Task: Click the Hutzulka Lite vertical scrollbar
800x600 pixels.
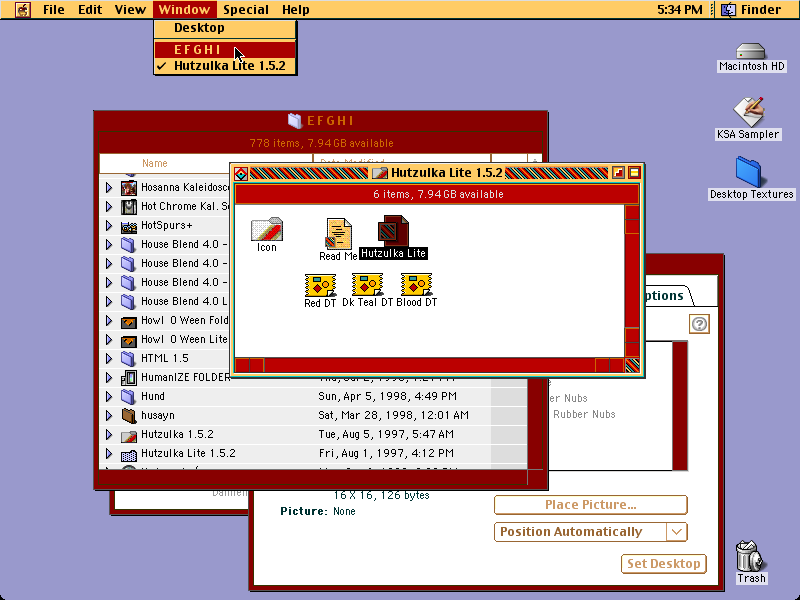Action: [x=632, y=281]
